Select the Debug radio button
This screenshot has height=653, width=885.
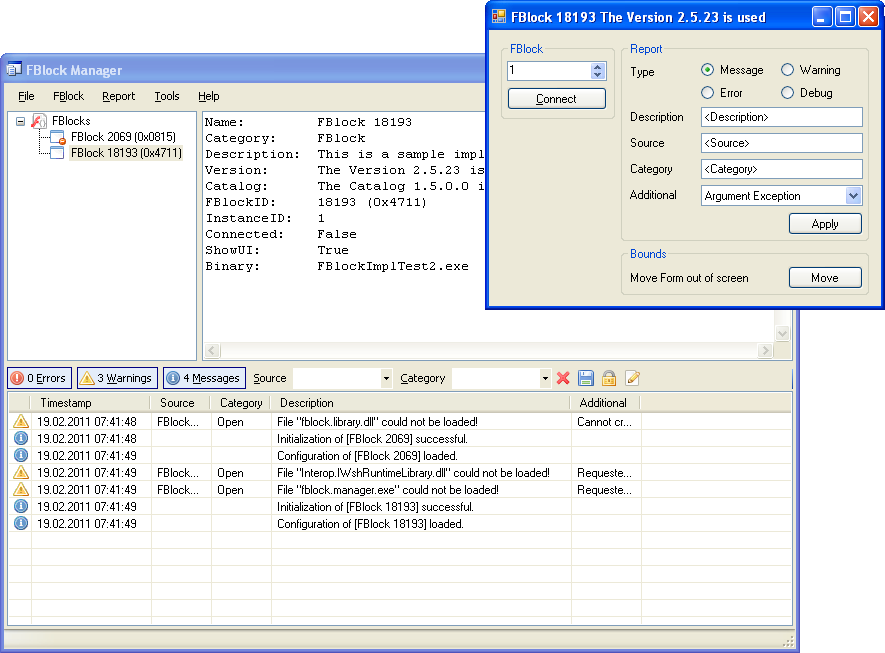pos(788,93)
